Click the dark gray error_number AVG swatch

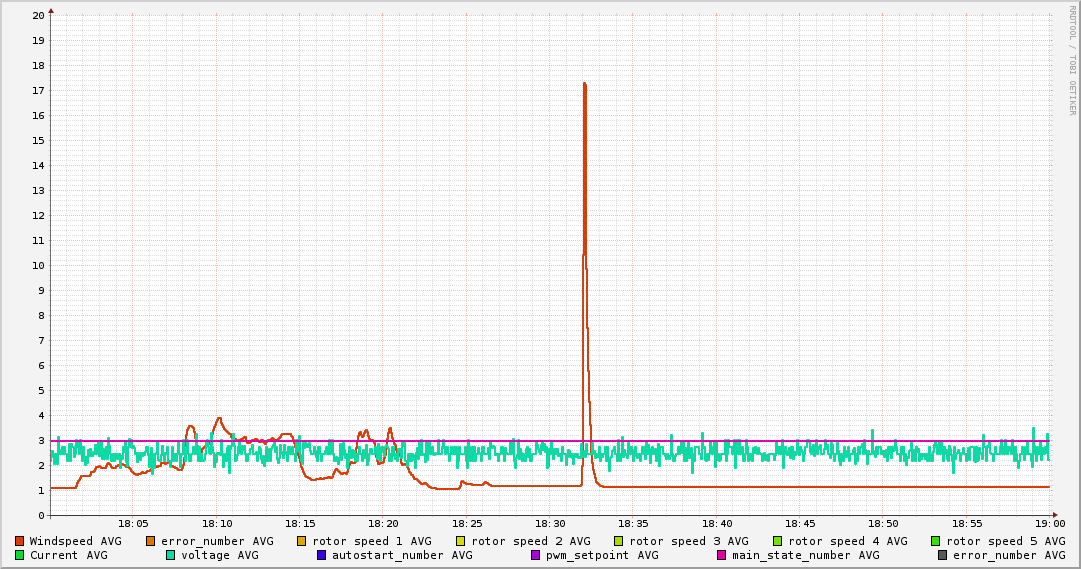click(943, 555)
